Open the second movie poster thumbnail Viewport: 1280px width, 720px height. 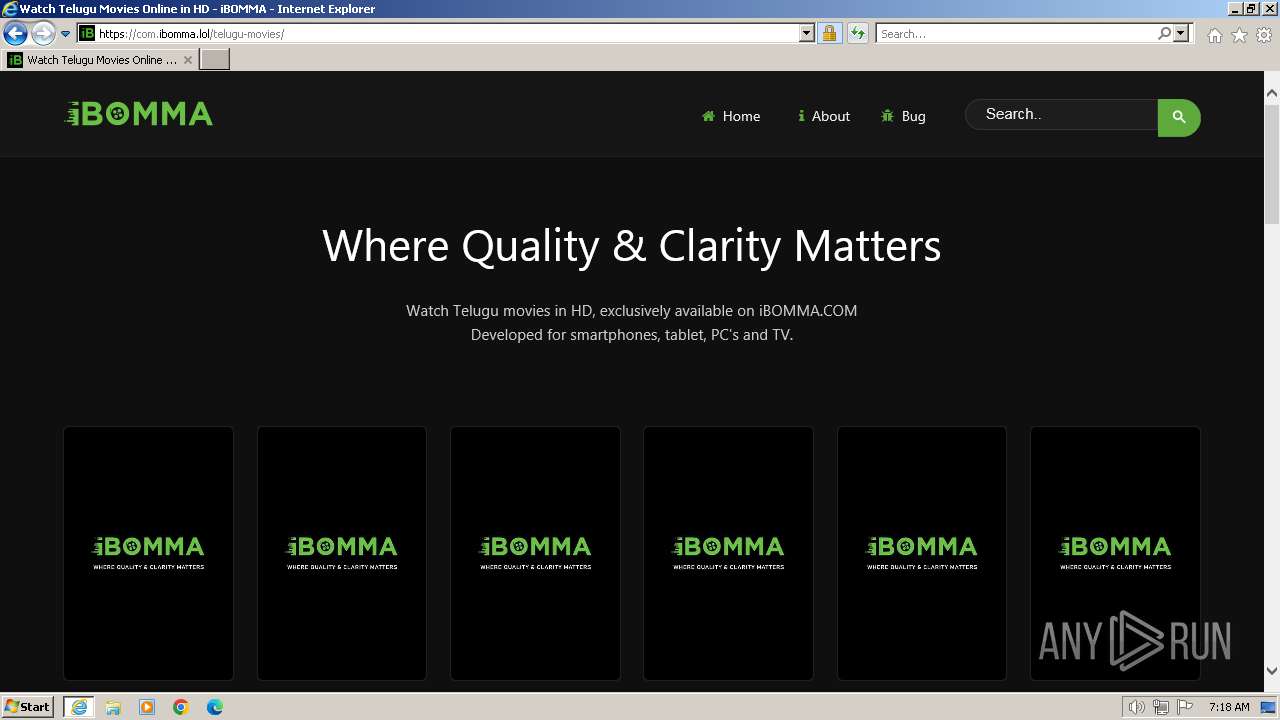(x=342, y=553)
